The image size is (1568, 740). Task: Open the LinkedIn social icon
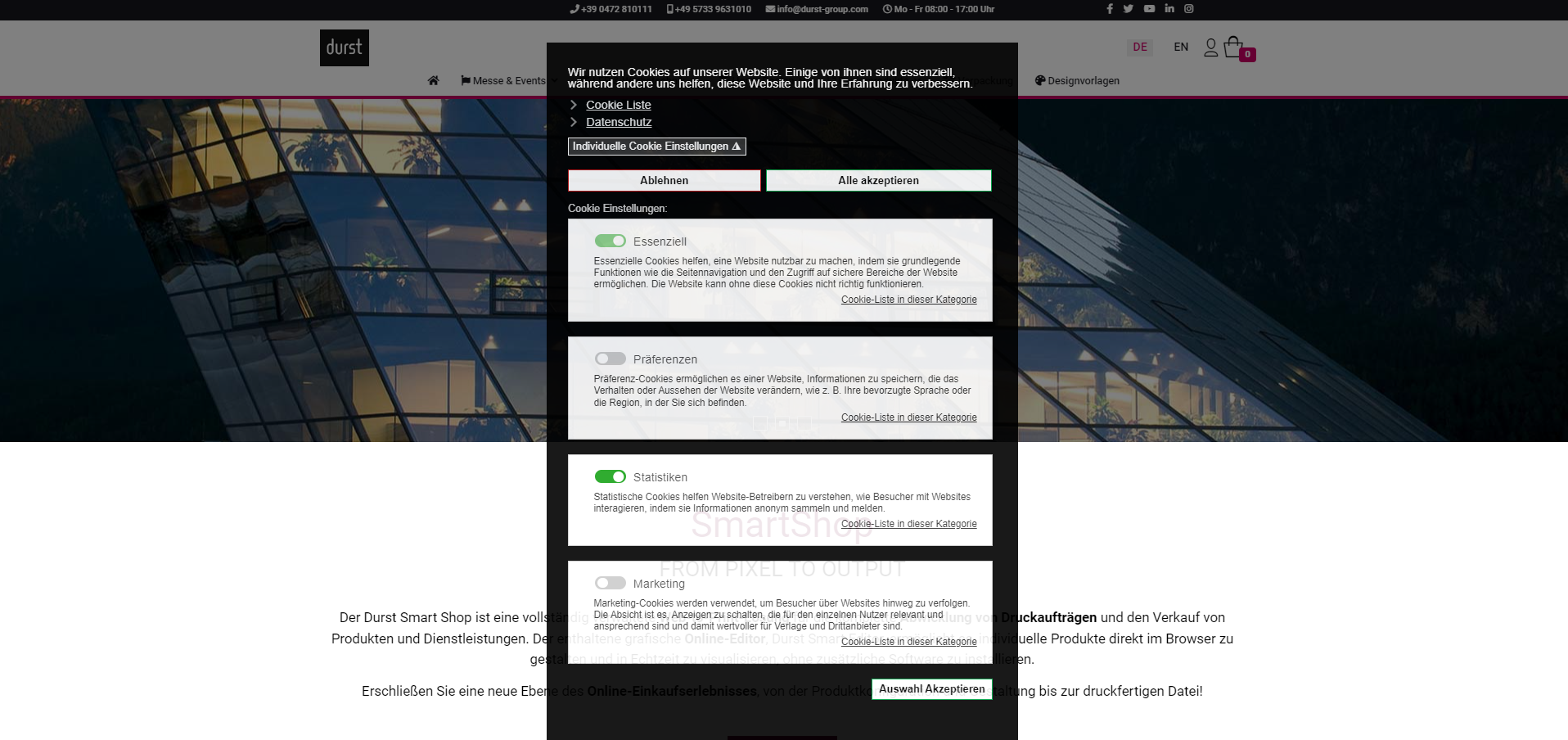point(1169,9)
